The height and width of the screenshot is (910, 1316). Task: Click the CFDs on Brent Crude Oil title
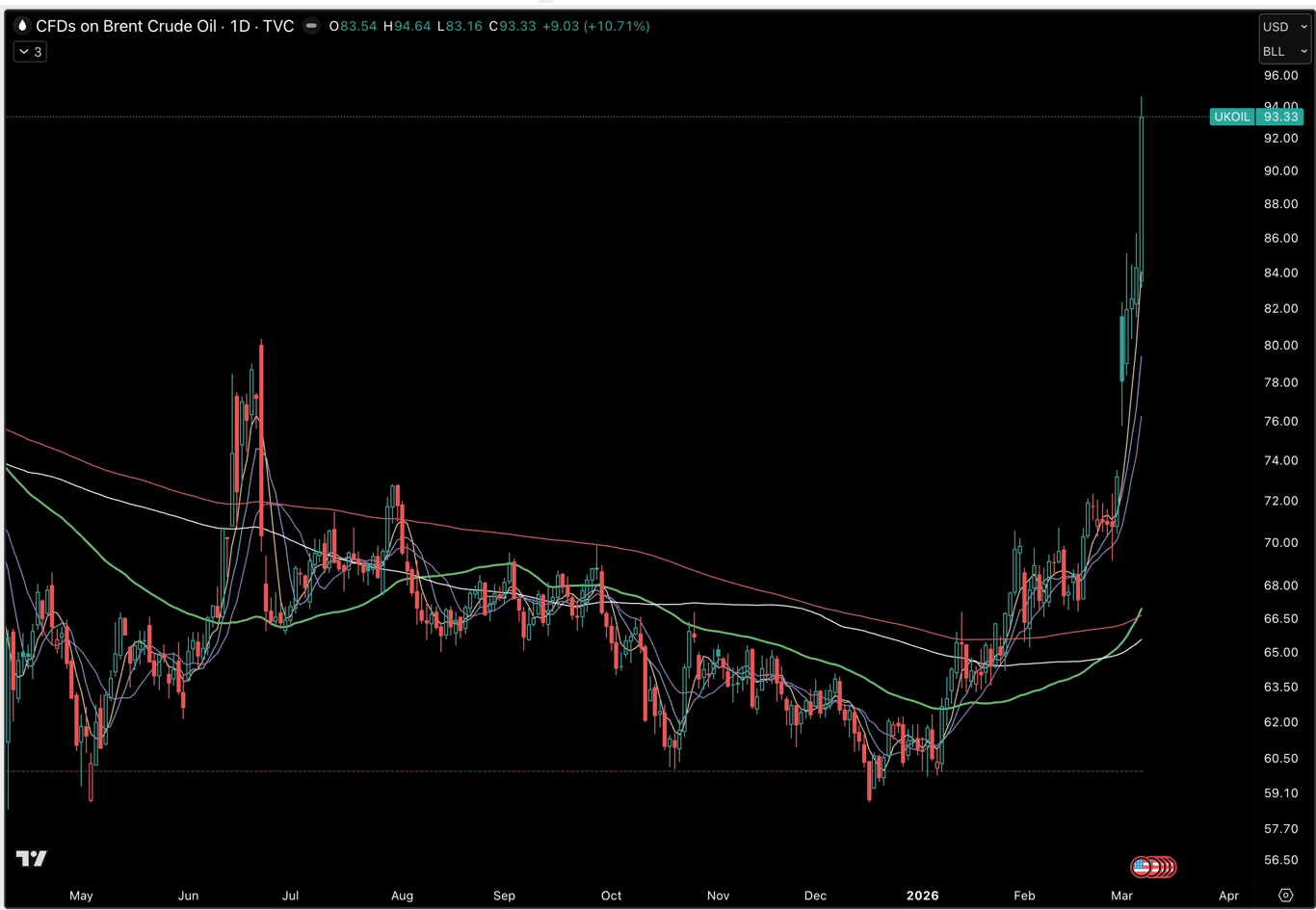126,26
